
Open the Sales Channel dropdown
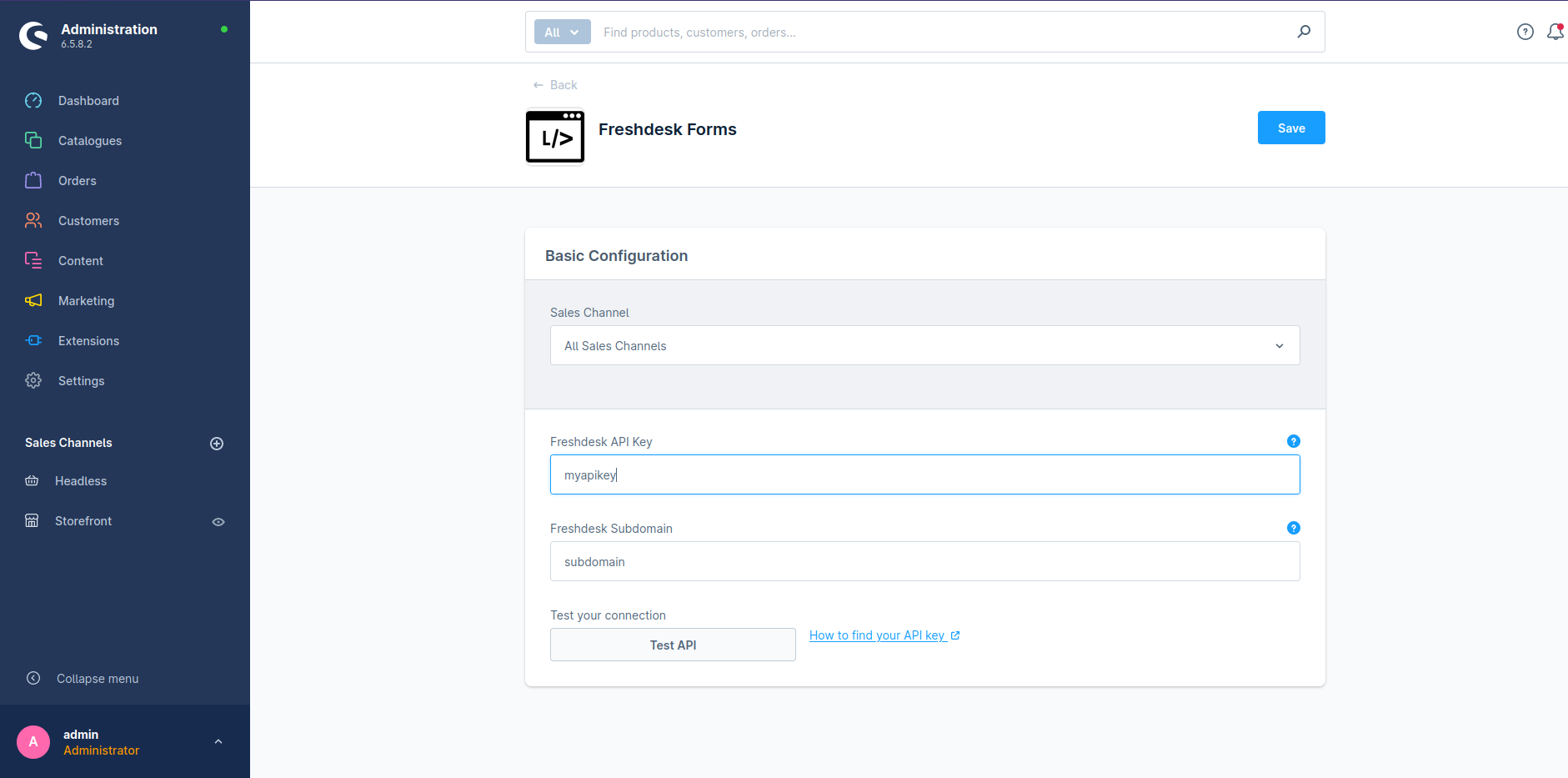click(x=925, y=345)
